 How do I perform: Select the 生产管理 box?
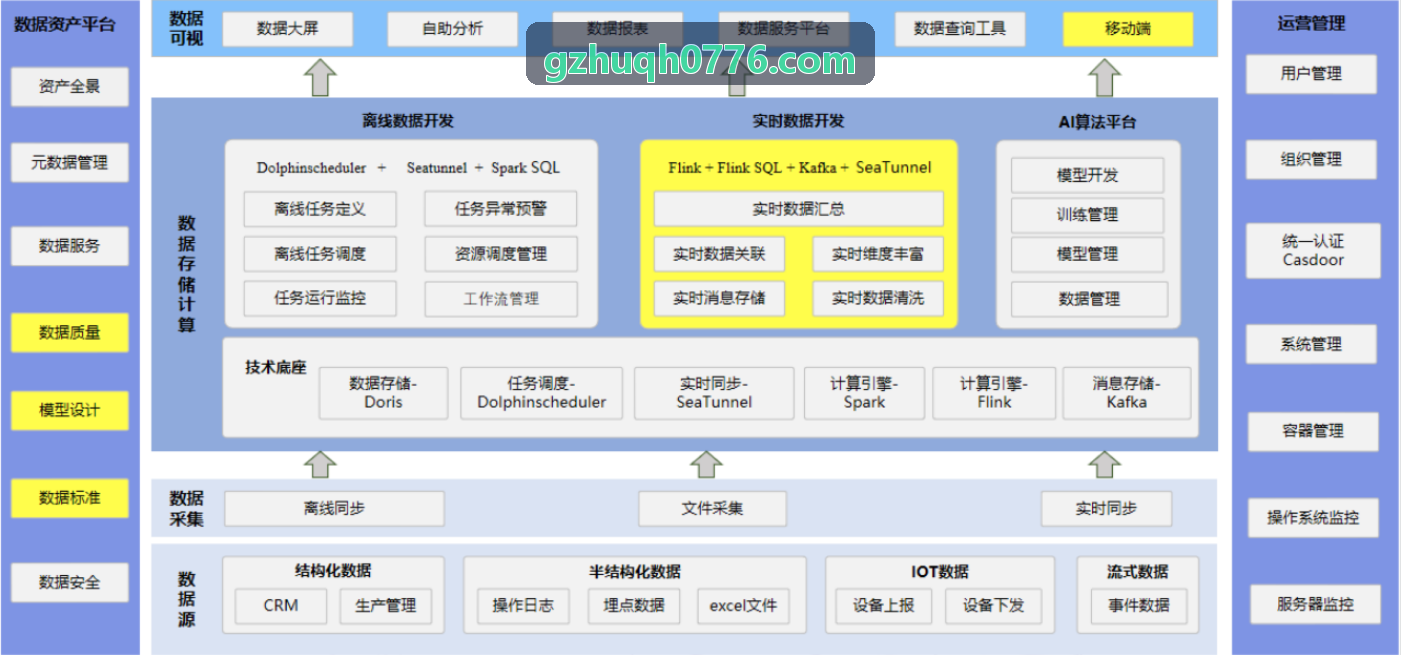[386, 606]
